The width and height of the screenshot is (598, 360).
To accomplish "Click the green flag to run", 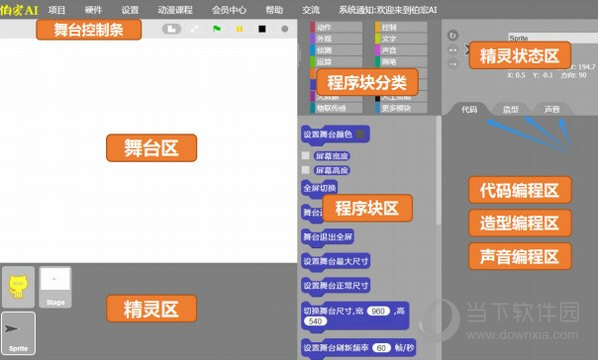I will (217, 29).
